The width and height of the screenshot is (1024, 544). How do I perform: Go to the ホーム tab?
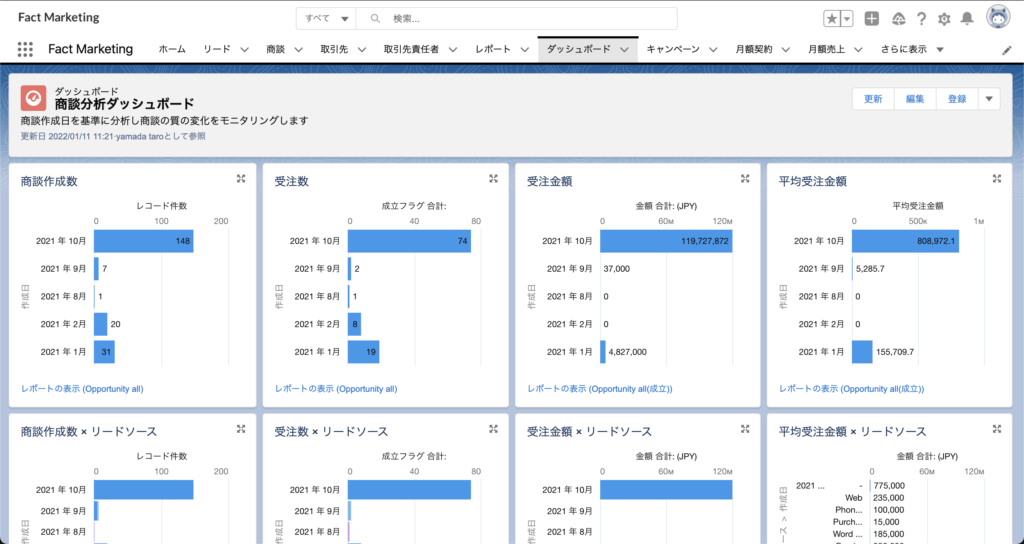[x=172, y=49]
